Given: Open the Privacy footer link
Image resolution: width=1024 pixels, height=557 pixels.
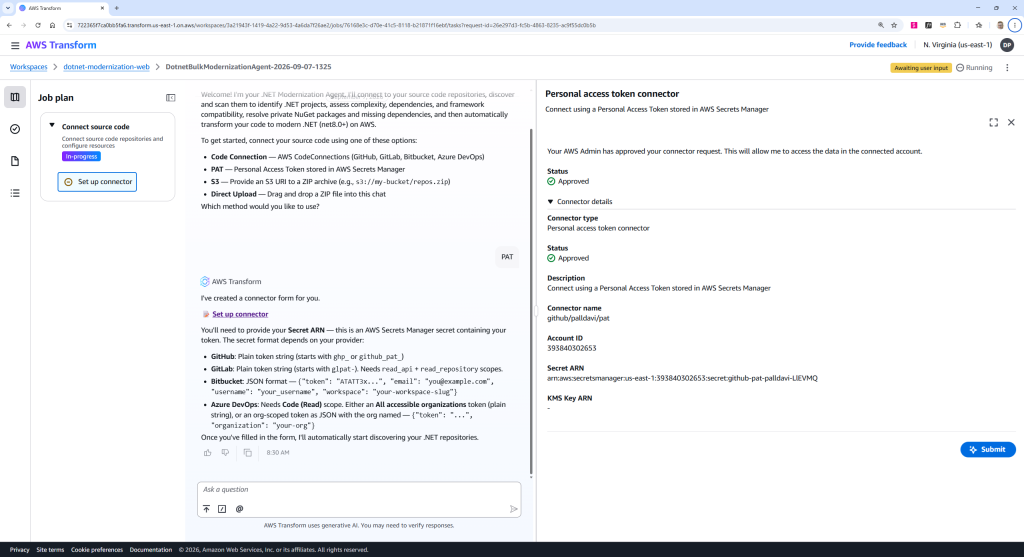Looking at the screenshot, I should coord(20,550).
